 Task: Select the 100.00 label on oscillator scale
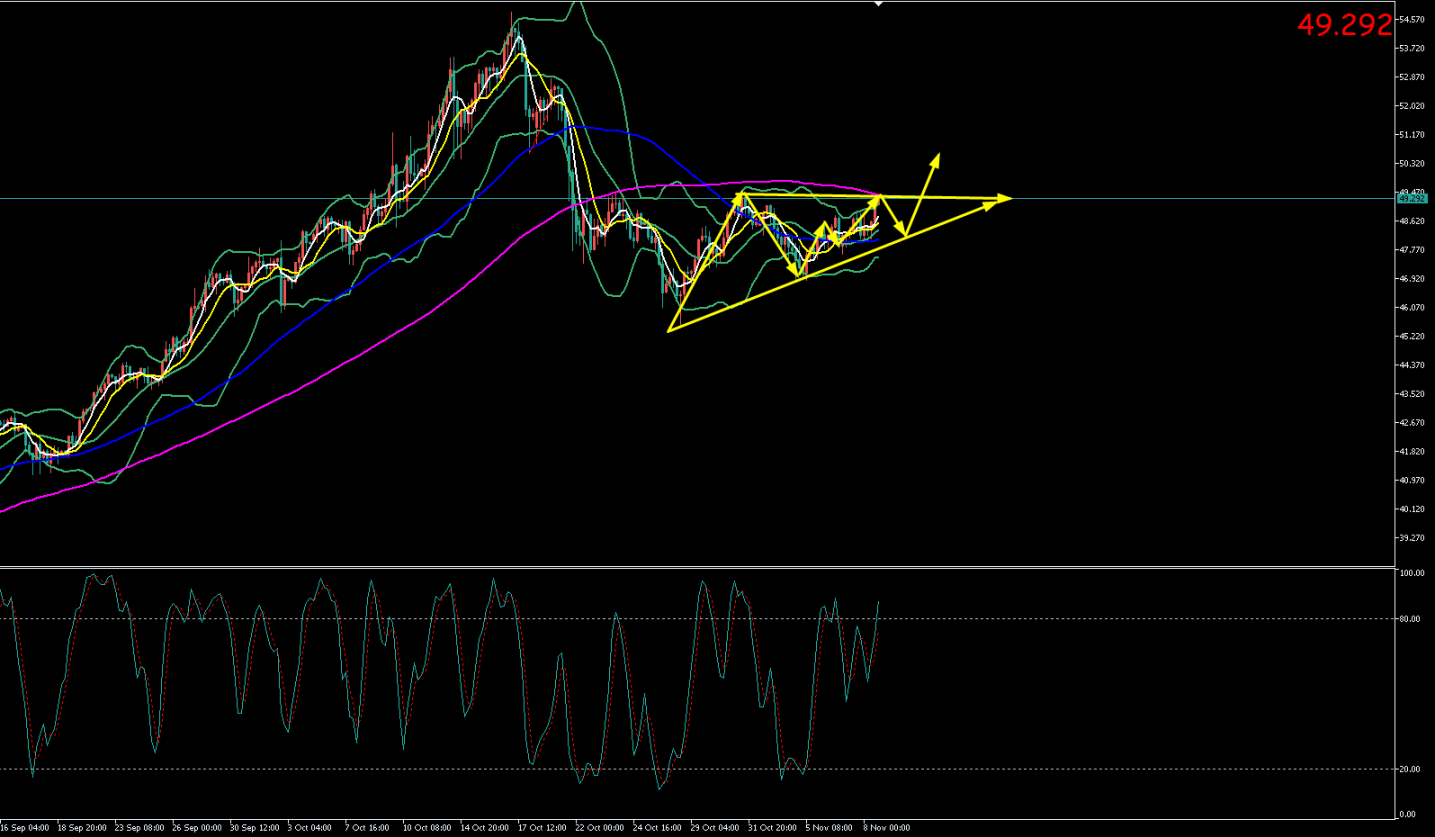pyautogui.click(x=1411, y=574)
